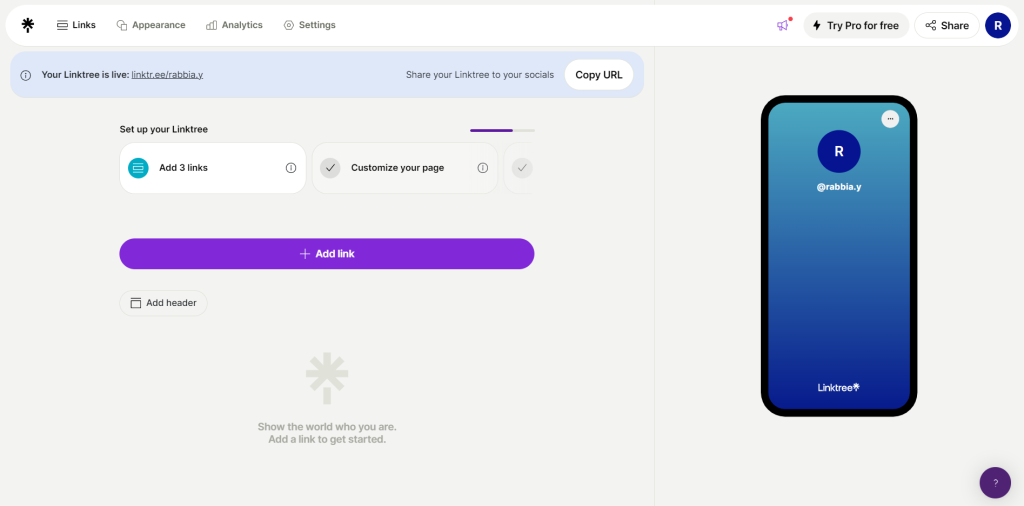
Task: Click info icon on Add 3 links card
Action: click(291, 168)
